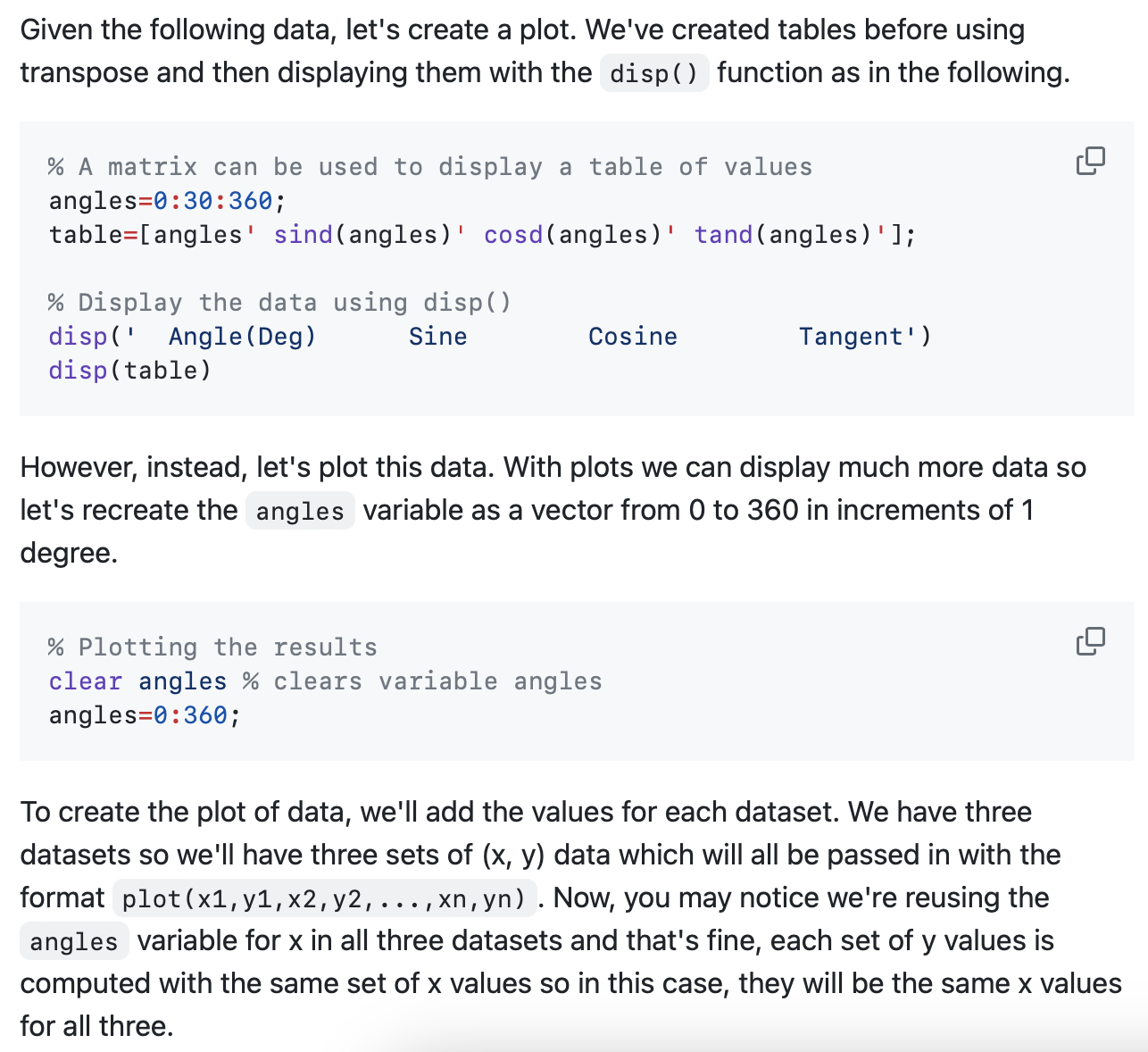Click 'Angle(Deg)' text in the disp line
The width and height of the screenshot is (1148, 1052).
click(x=242, y=337)
